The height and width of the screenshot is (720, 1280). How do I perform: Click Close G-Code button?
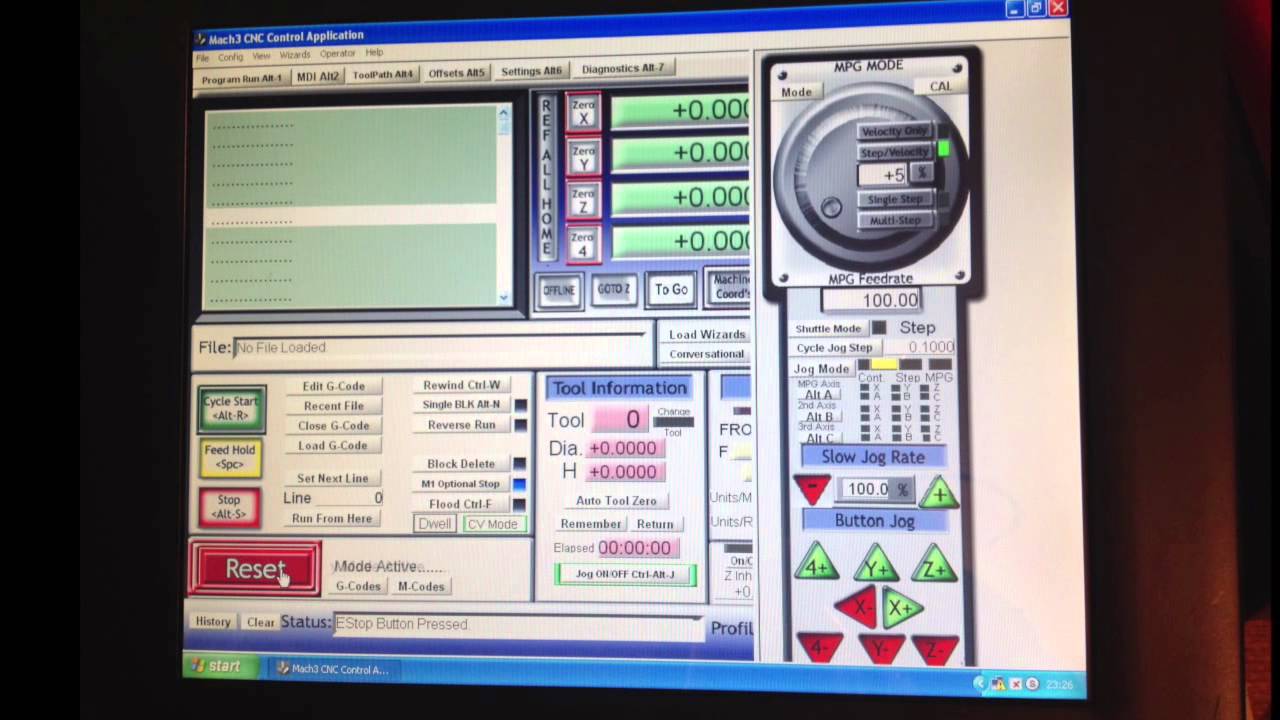334,426
